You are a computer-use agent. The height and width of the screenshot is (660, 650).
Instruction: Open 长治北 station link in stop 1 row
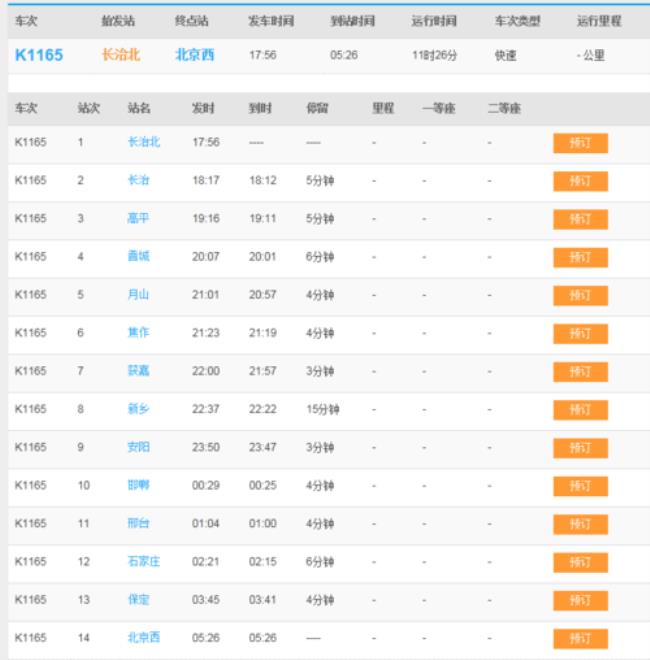coord(144,142)
